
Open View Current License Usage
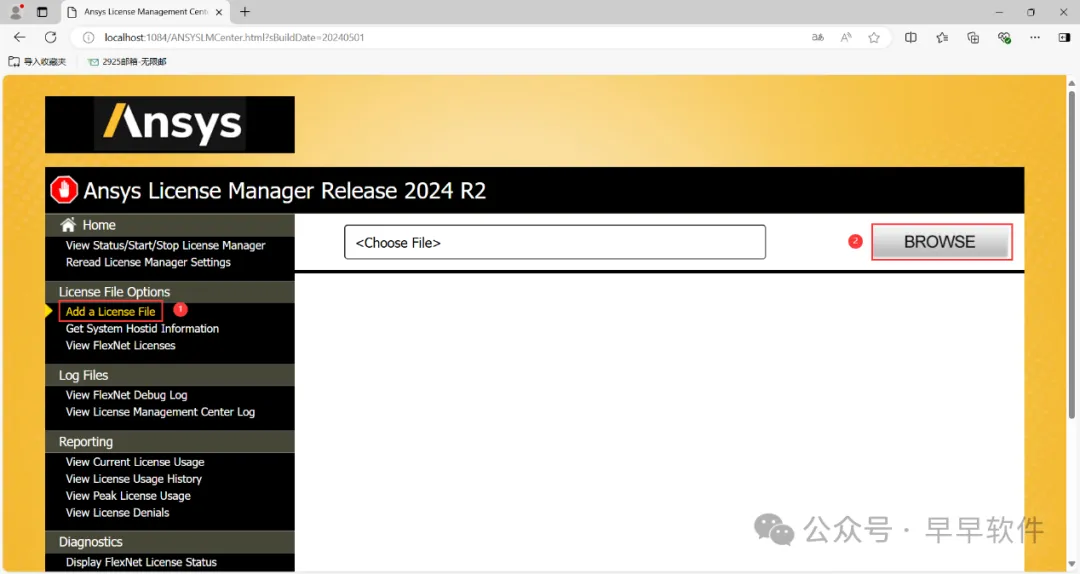[135, 462]
